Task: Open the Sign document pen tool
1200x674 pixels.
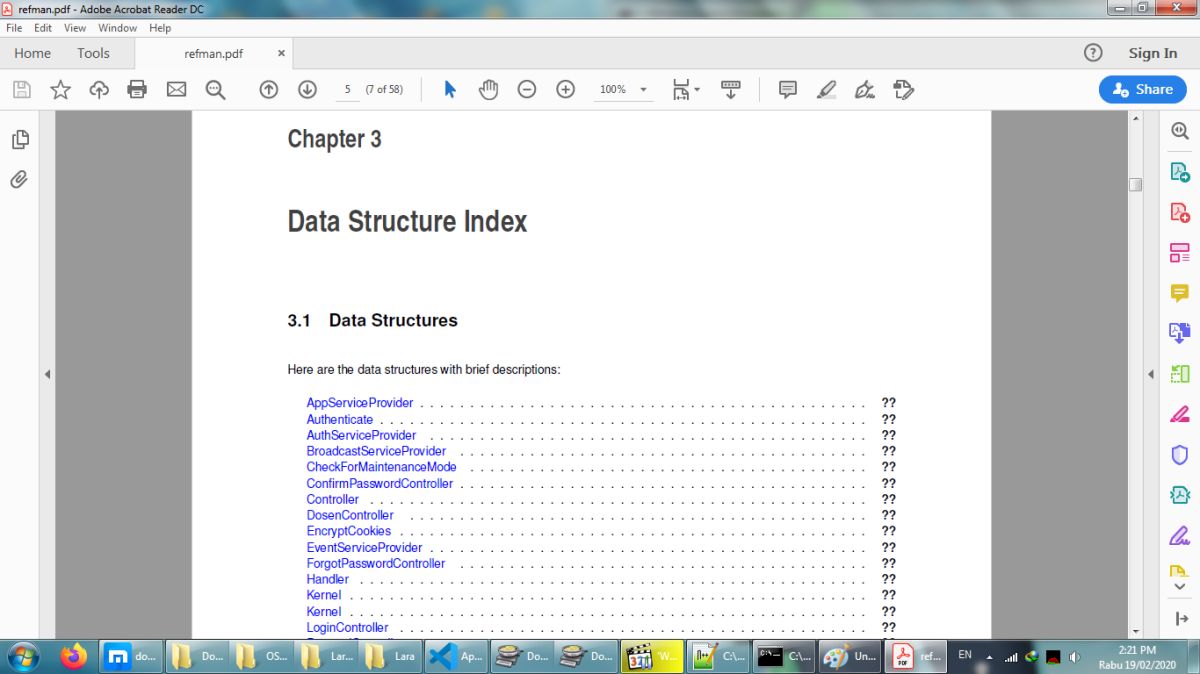Action: pos(865,90)
